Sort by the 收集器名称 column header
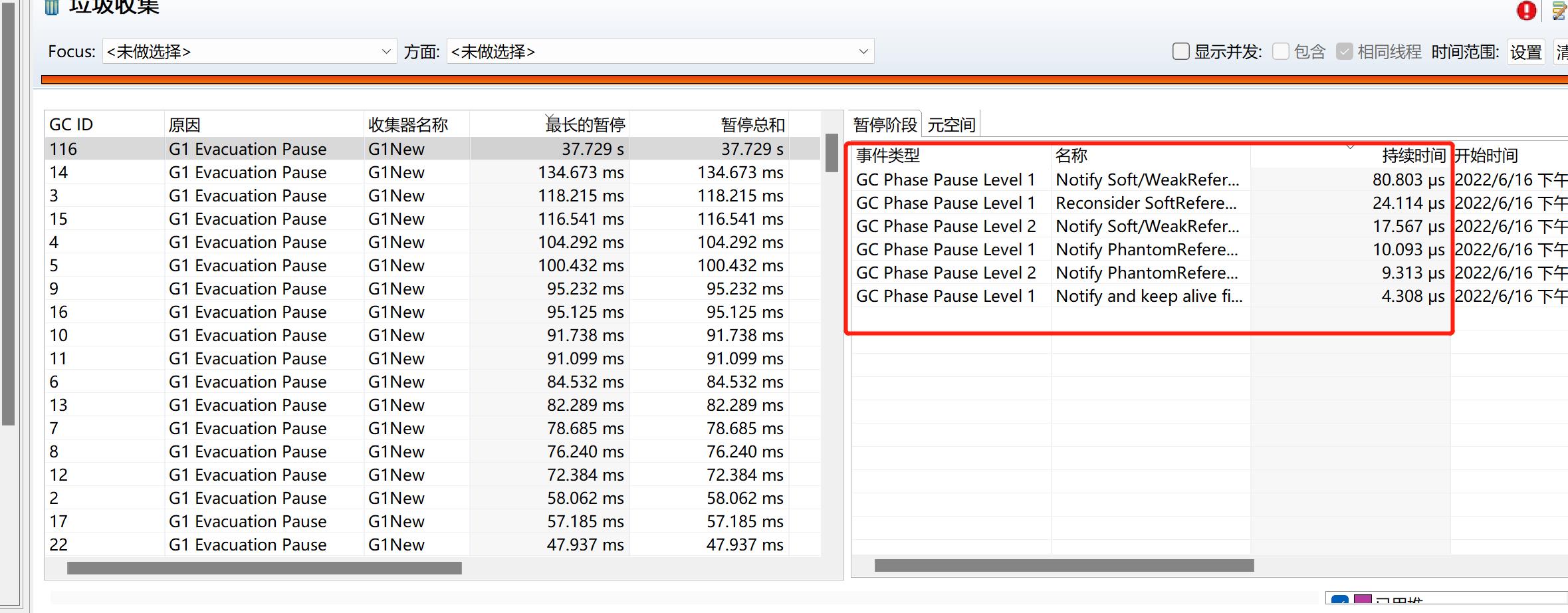The width and height of the screenshot is (1568, 613). point(417,124)
